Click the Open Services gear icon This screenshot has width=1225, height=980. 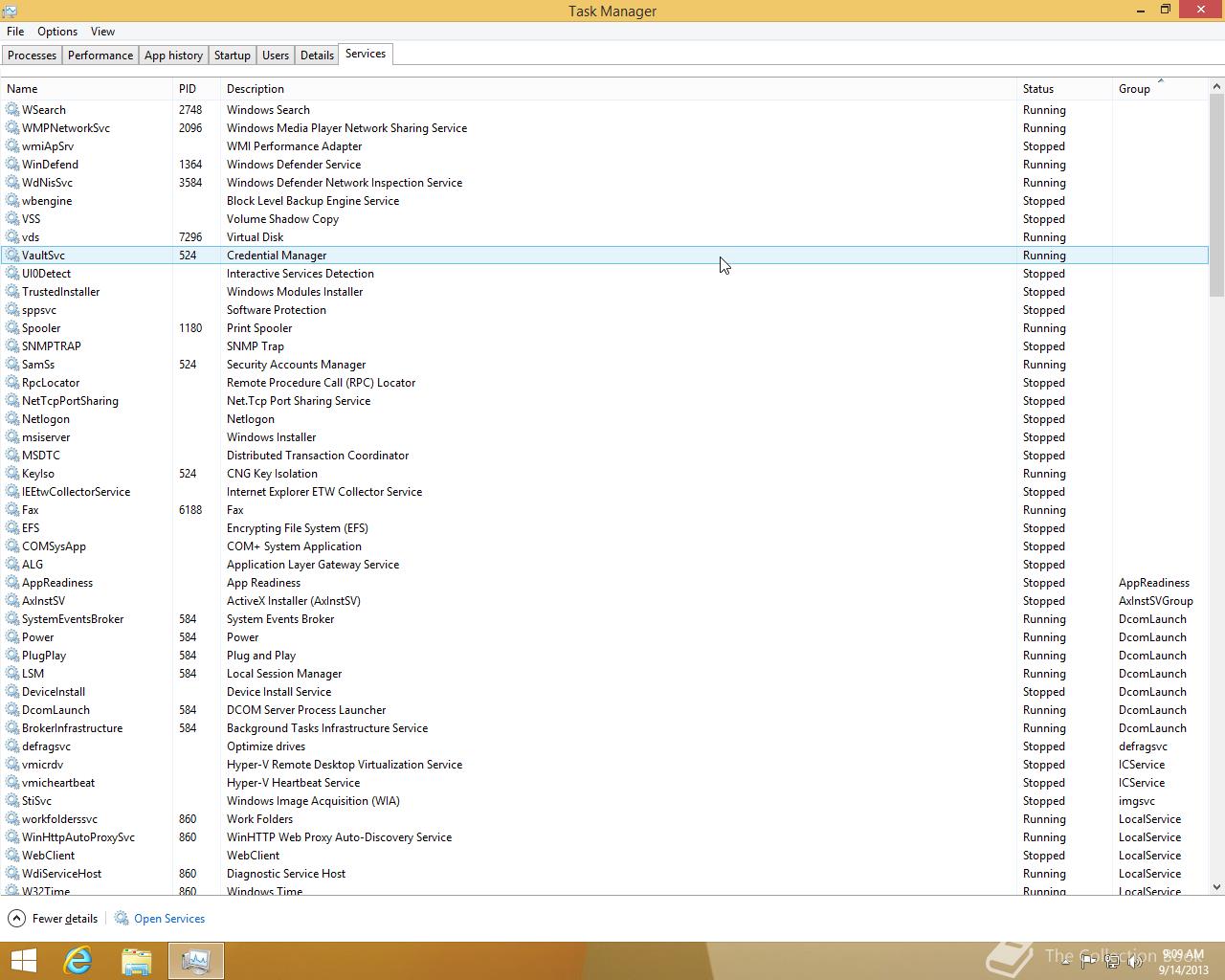(122, 919)
